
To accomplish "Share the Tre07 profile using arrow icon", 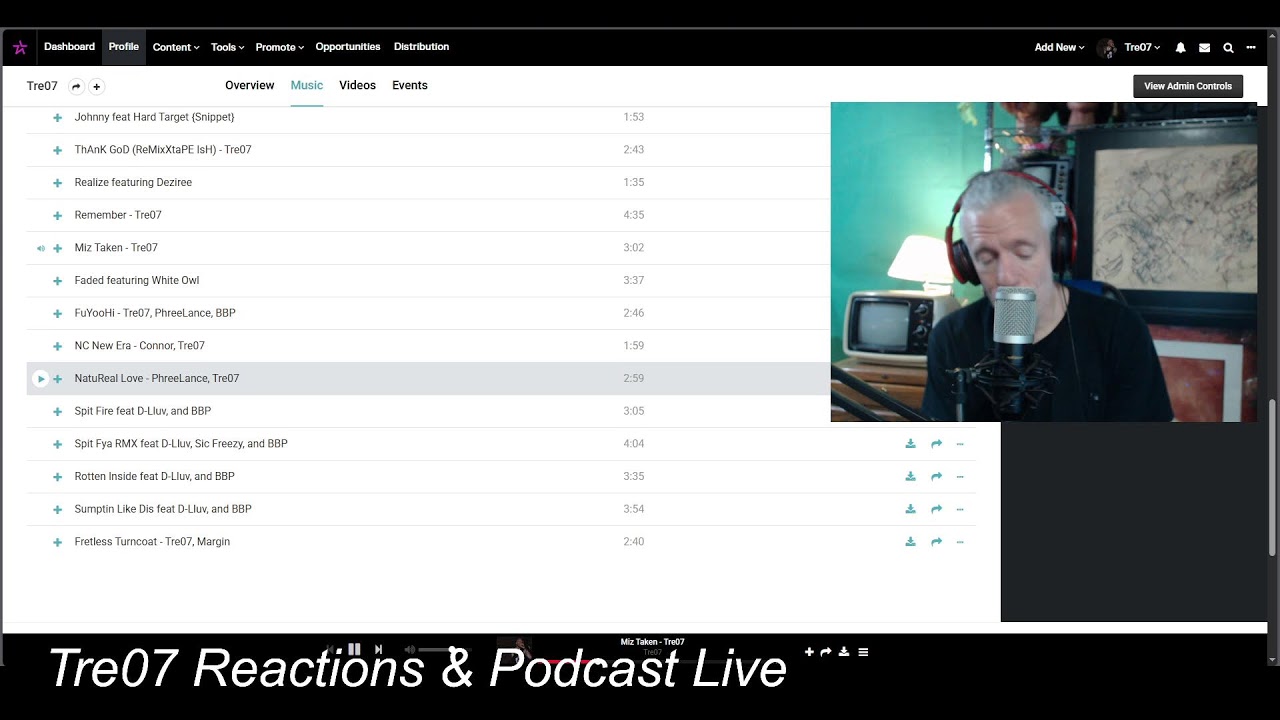I will pyautogui.click(x=76, y=86).
